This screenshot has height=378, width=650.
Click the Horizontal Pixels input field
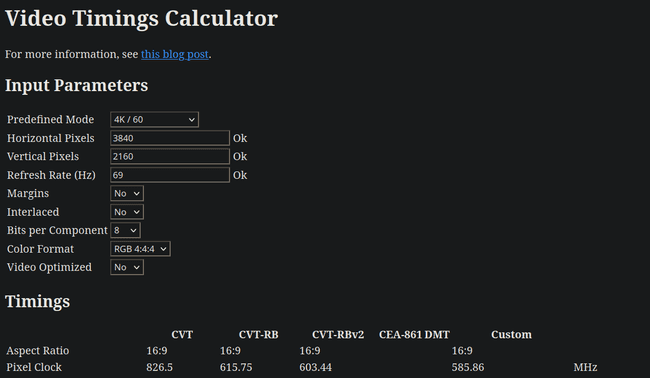(170, 138)
